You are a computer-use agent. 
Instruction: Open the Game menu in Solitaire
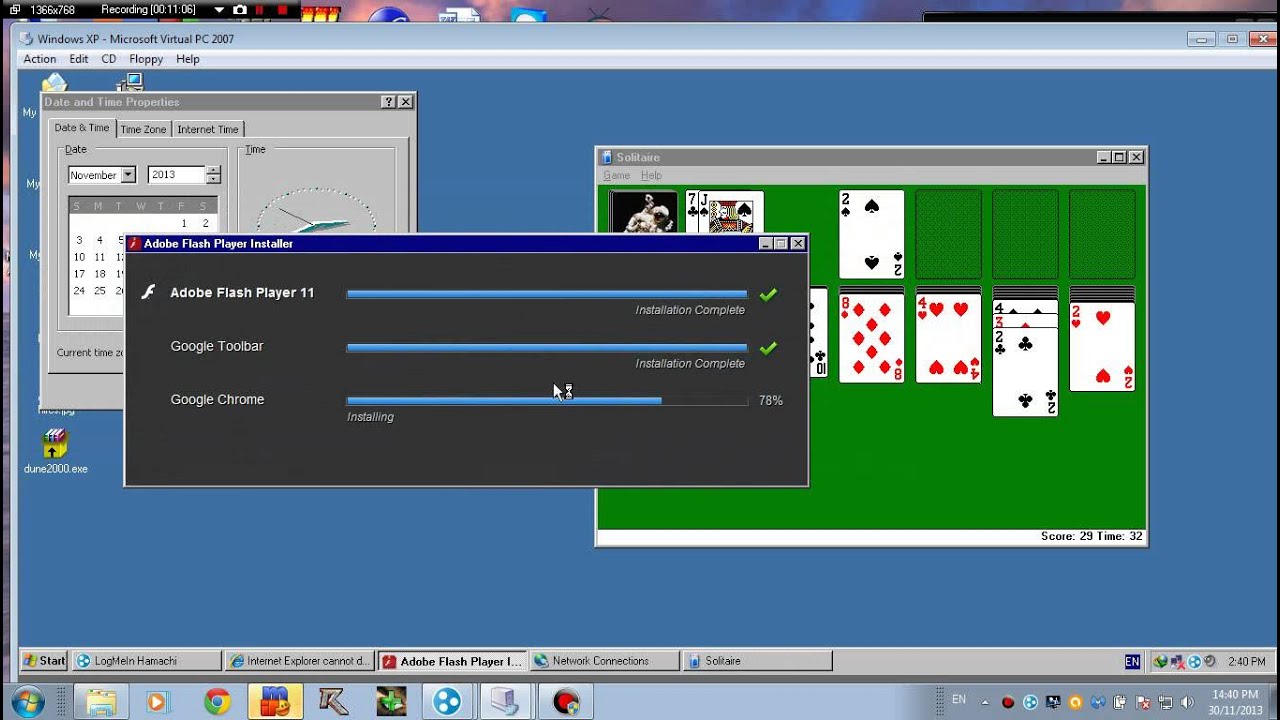coord(616,175)
